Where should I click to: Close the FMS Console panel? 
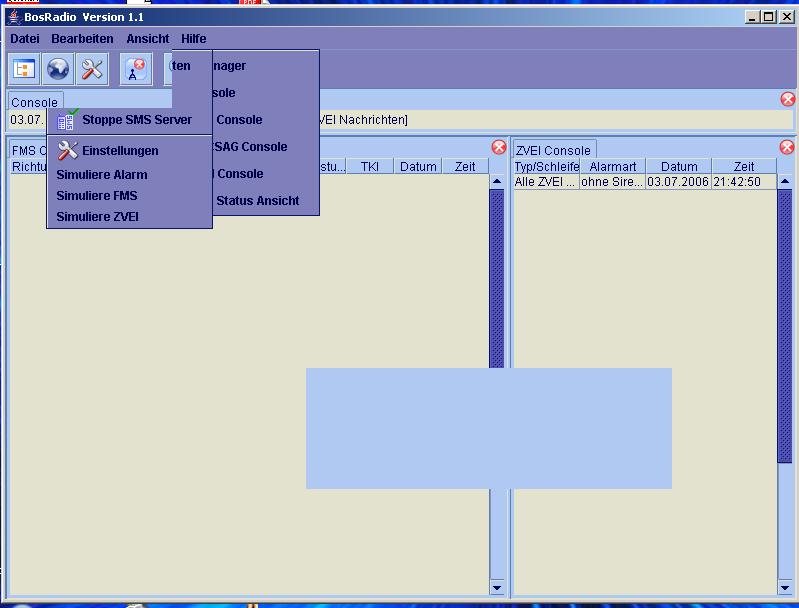tap(499, 147)
